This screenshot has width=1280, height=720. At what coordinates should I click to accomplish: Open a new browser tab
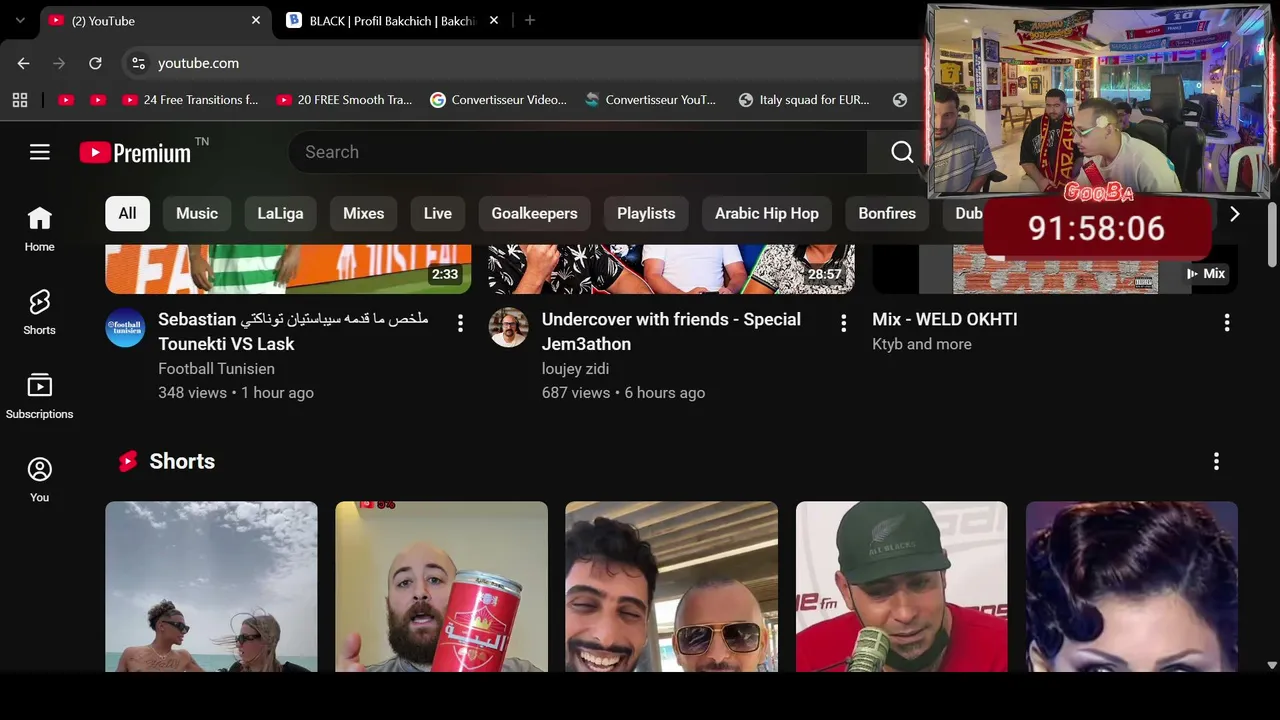click(x=530, y=20)
